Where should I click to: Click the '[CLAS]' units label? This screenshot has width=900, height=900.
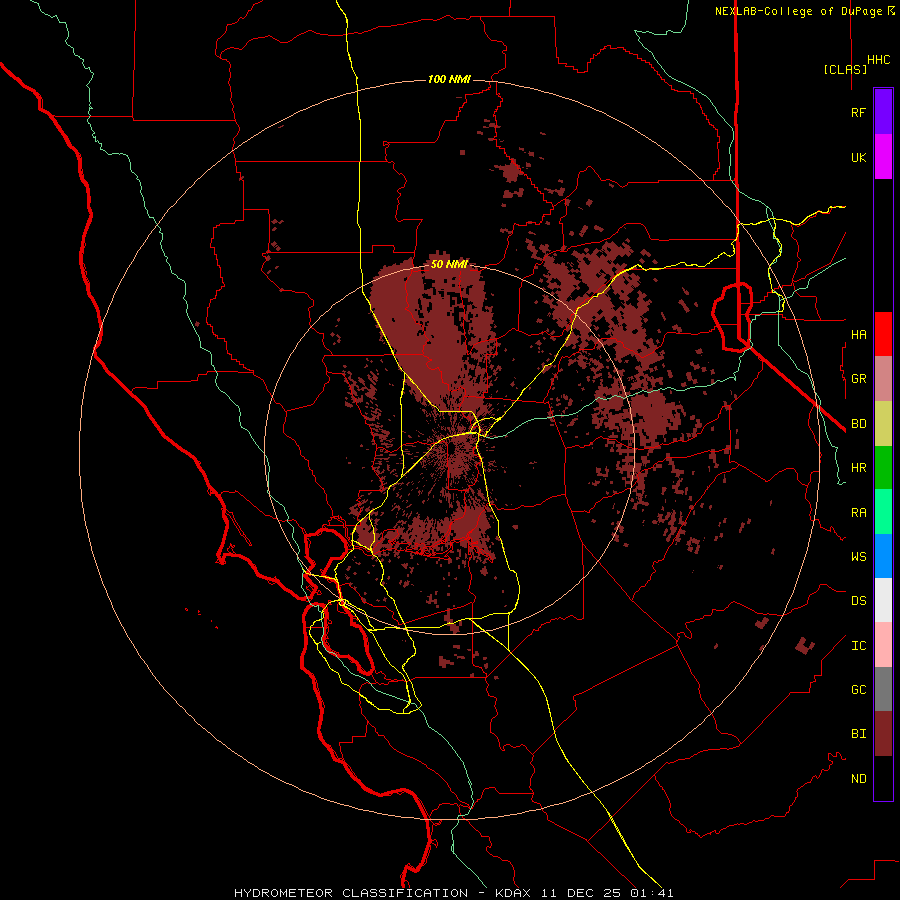[x=845, y=70]
